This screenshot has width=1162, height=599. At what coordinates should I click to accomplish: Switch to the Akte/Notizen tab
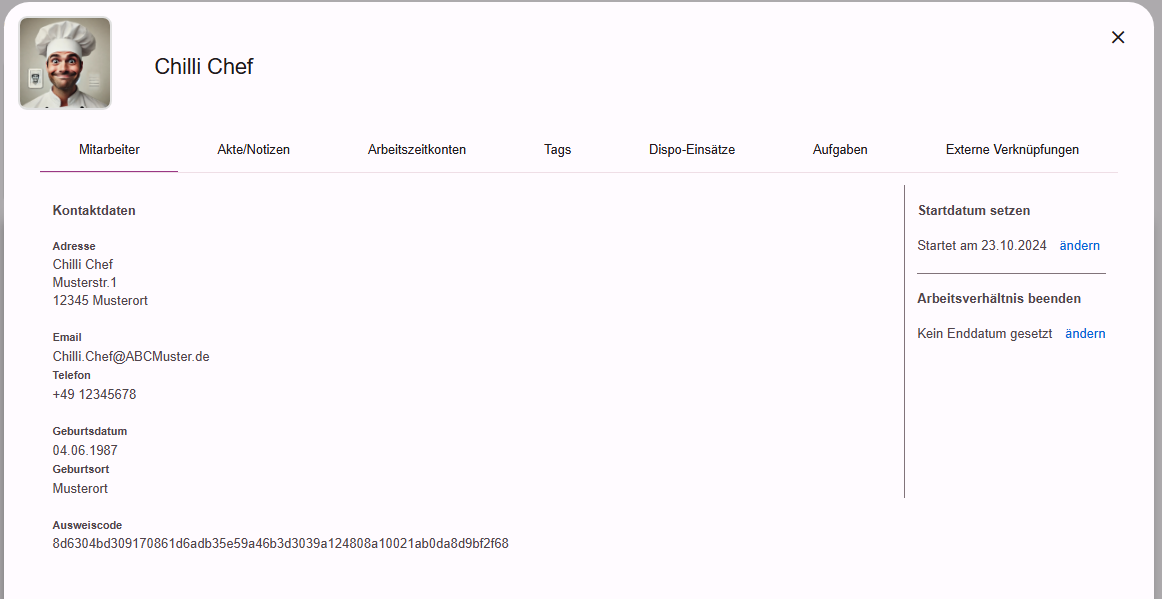point(253,150)
